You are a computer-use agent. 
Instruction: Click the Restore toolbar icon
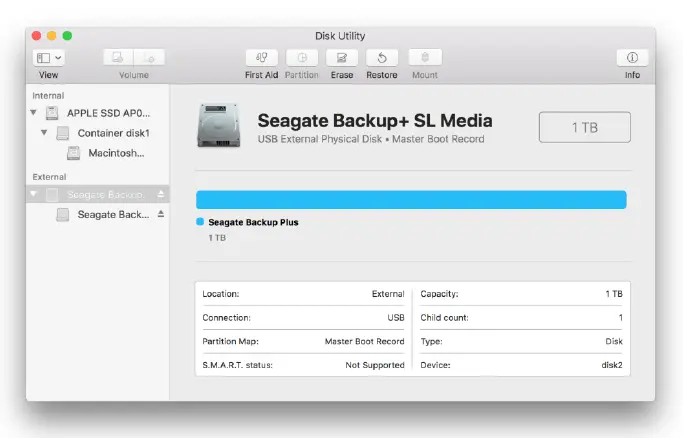click(382, 57)
